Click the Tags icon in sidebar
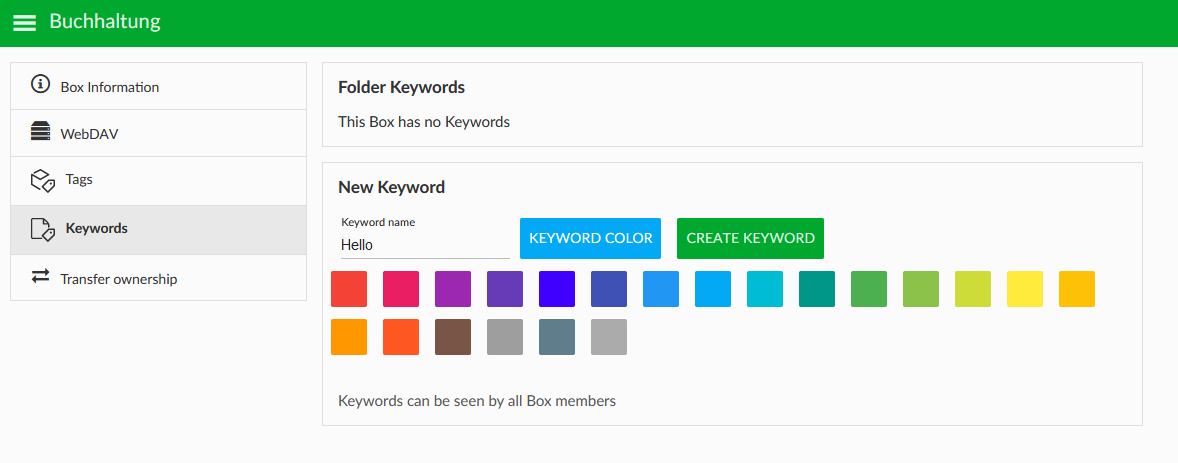 click(x=42, y=180)
